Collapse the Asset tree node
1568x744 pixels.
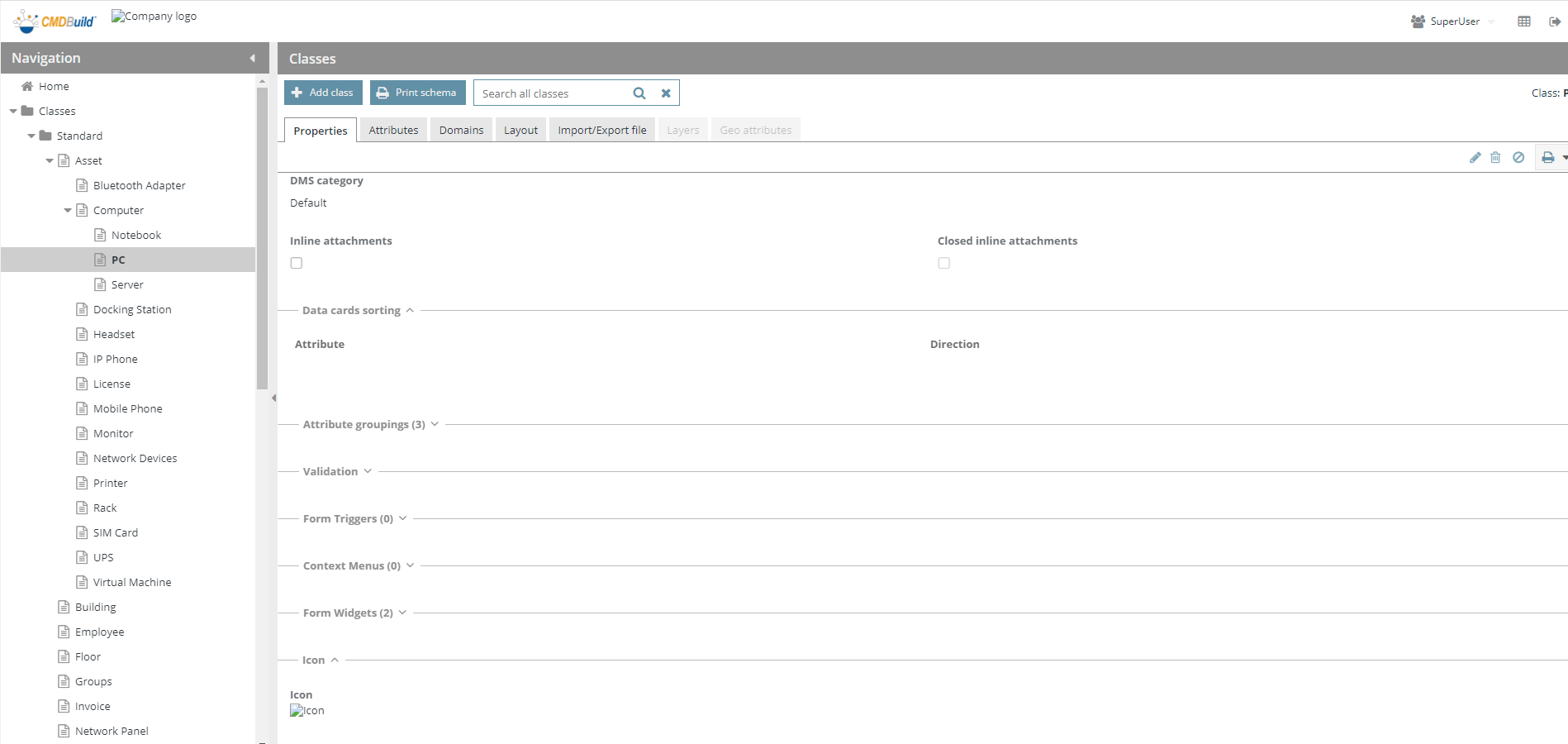[50, 160]
